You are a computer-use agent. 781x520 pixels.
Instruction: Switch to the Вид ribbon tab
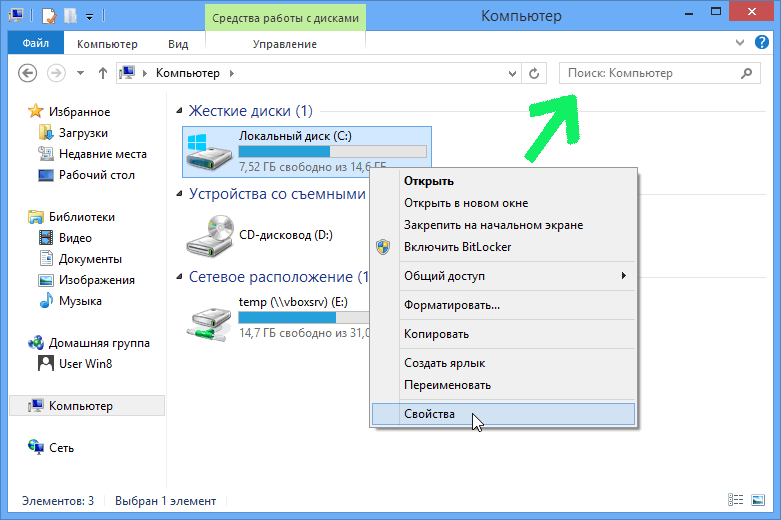pyautogui.click(x=178, y=44)
